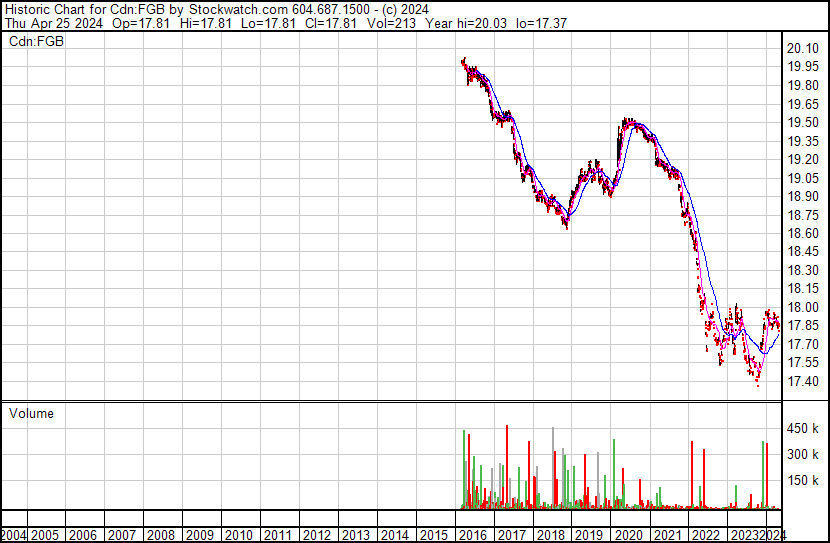Click the 450 k volume axis label
This screenshot has width=830, height=543.
(803, 428)
